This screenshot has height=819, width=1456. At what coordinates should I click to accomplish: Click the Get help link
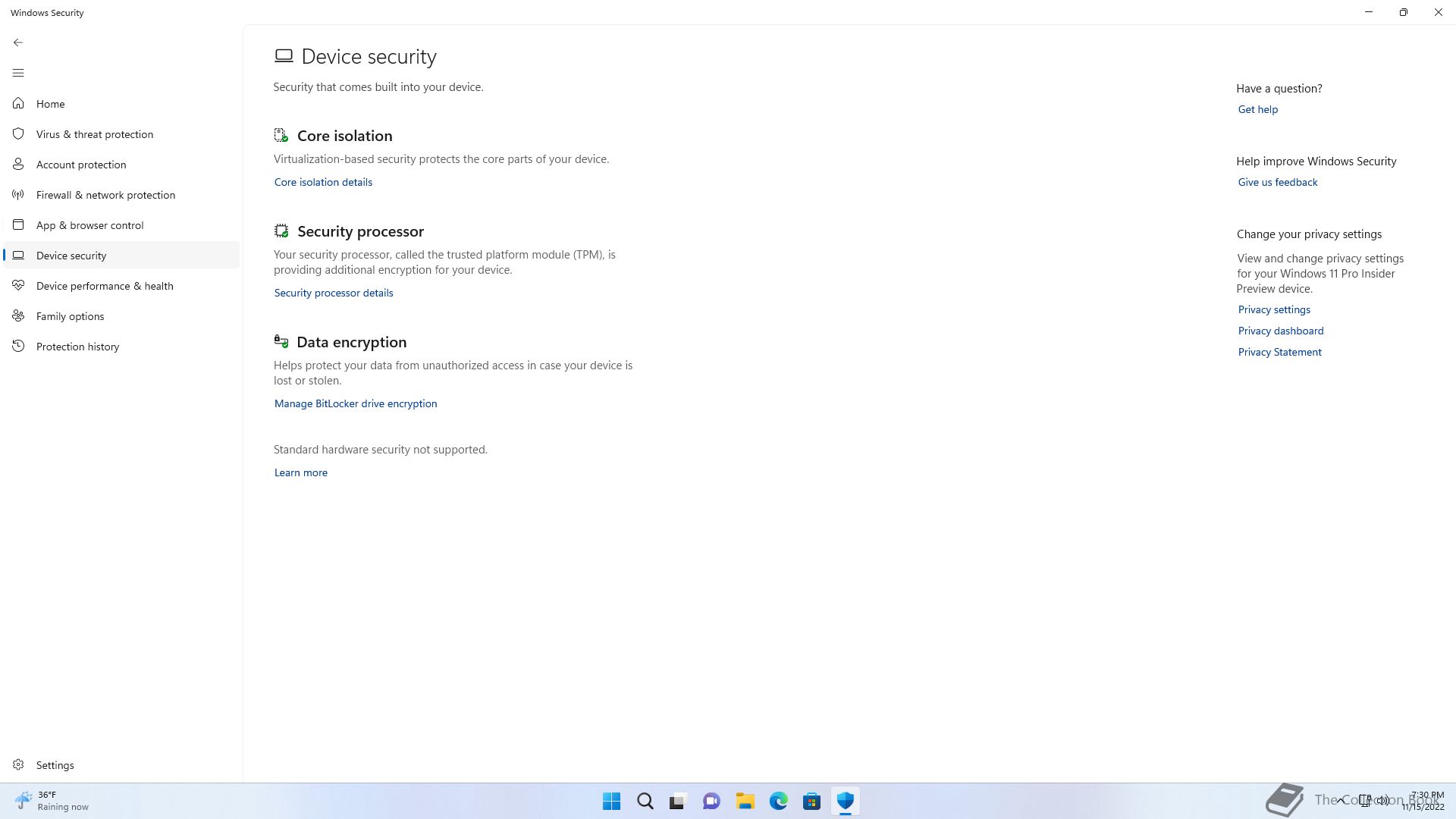[1258, 109]
